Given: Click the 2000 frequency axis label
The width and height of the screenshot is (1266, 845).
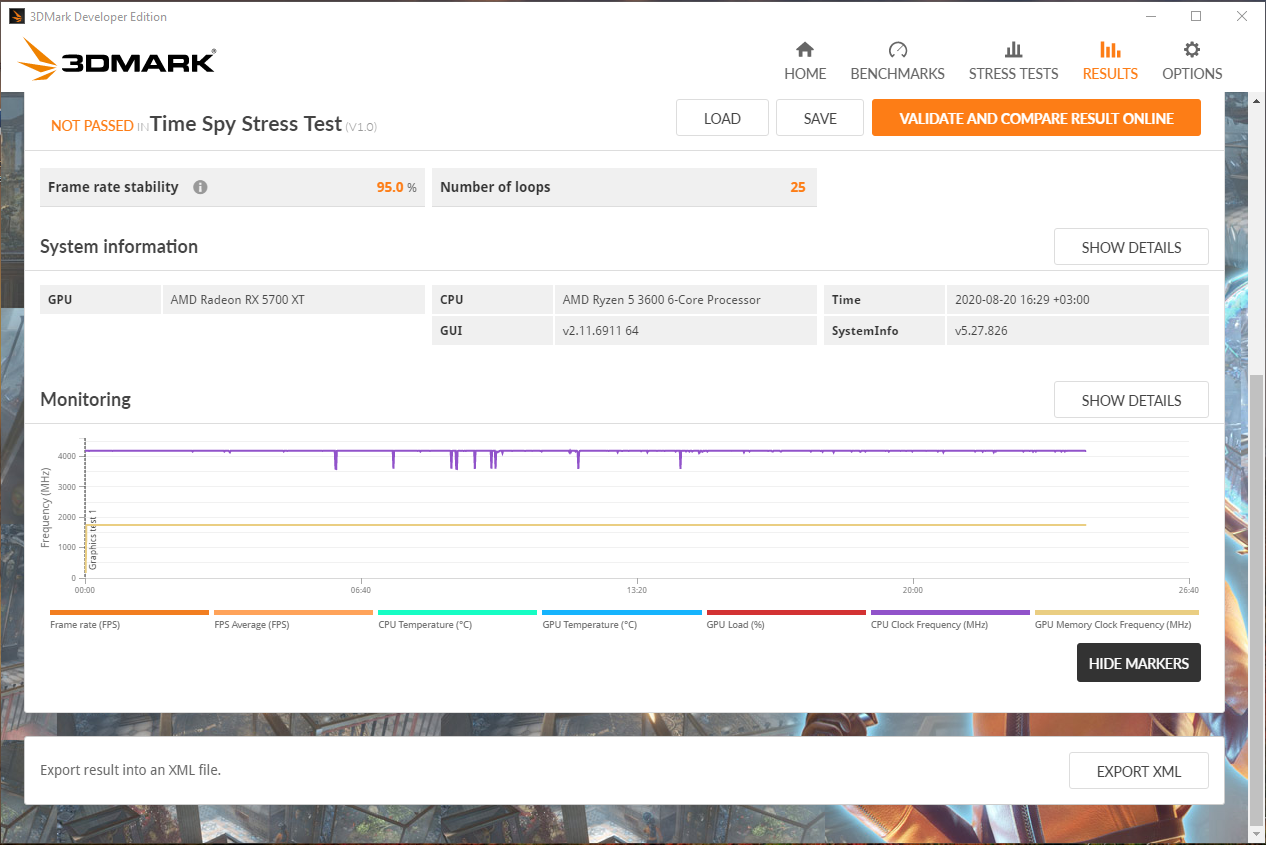Looking at the screenshot, I should pyautogui.click(x=66, y=517).
